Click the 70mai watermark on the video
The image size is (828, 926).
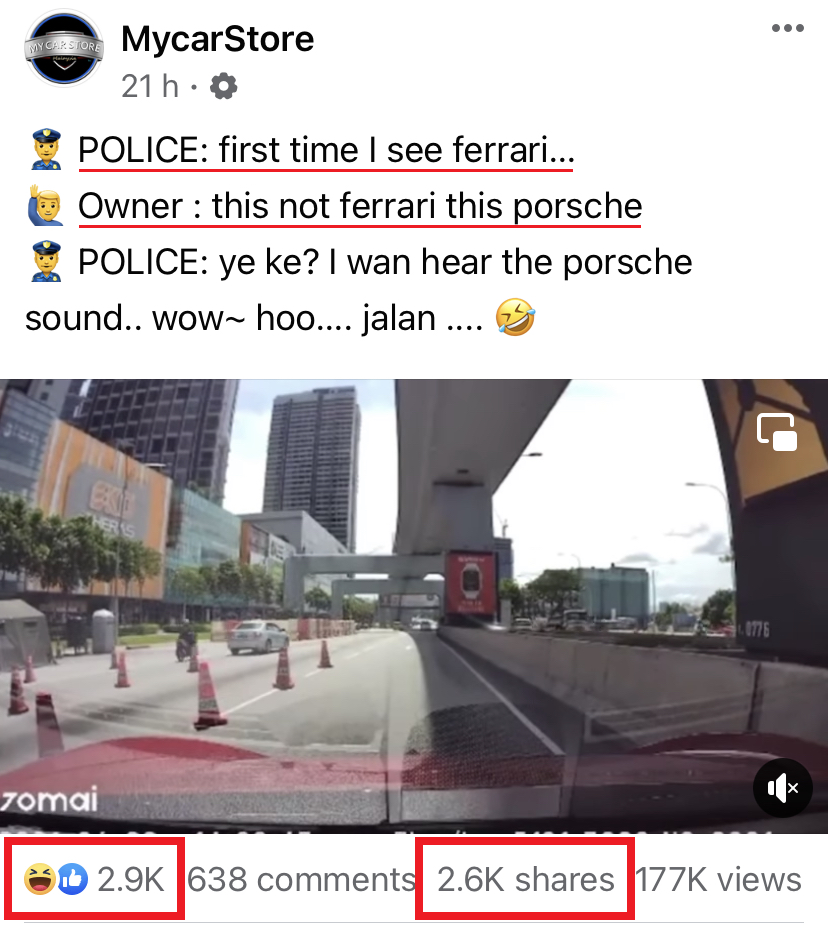point(49,800)
